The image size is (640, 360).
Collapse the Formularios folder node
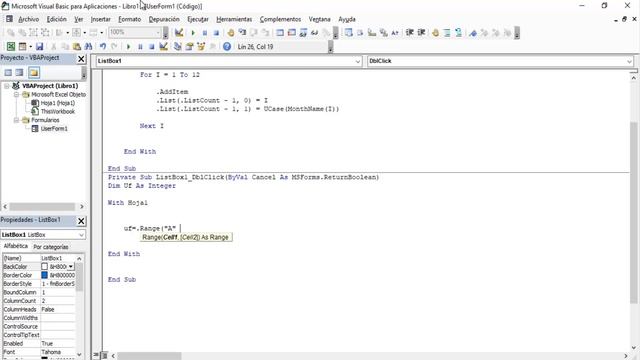tap(16, 120)
